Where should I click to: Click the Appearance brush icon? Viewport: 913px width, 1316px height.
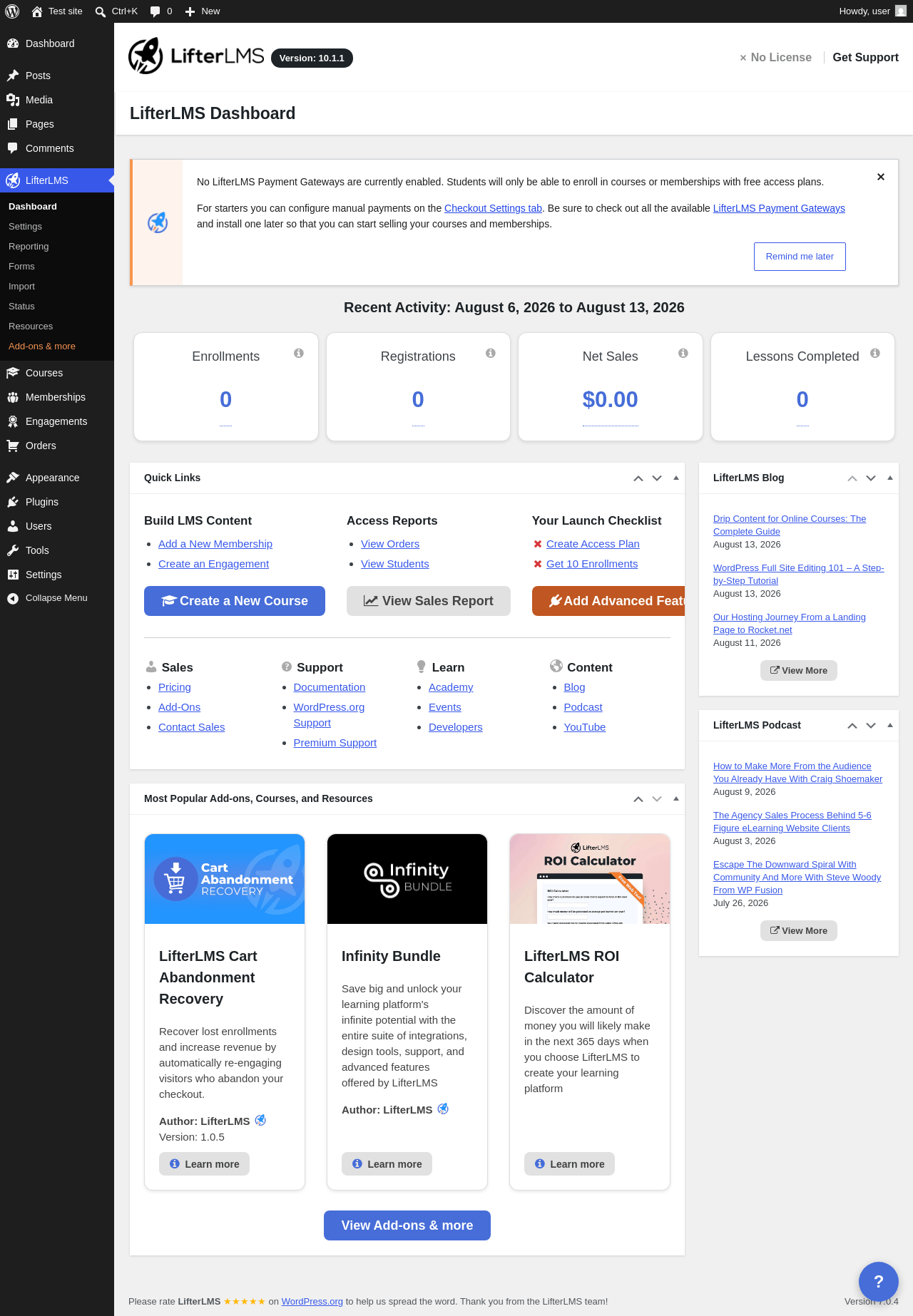tap(13, 478)
